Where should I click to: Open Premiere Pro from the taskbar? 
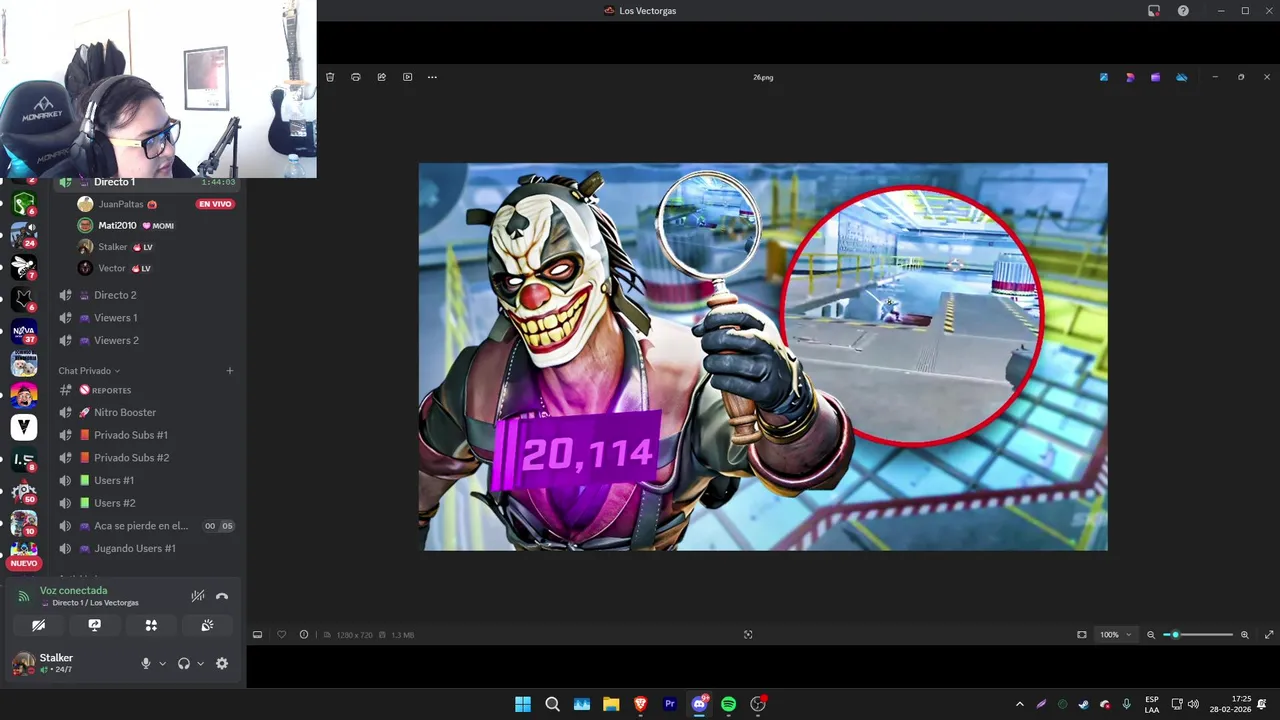point(670,704)
